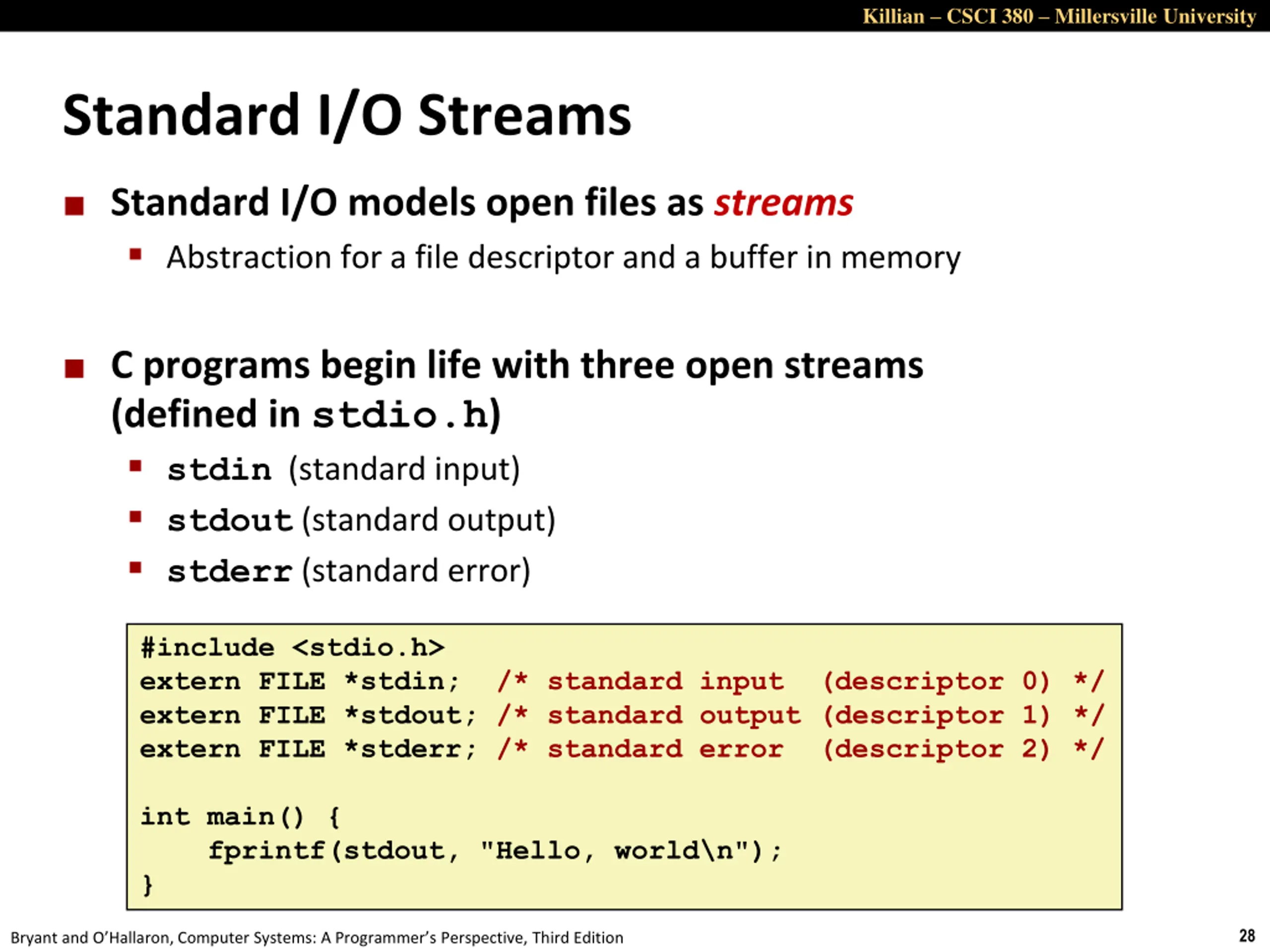1270x952 pixels.
Task: Click the small bullet next to stdin
Action: pos(135,466)
